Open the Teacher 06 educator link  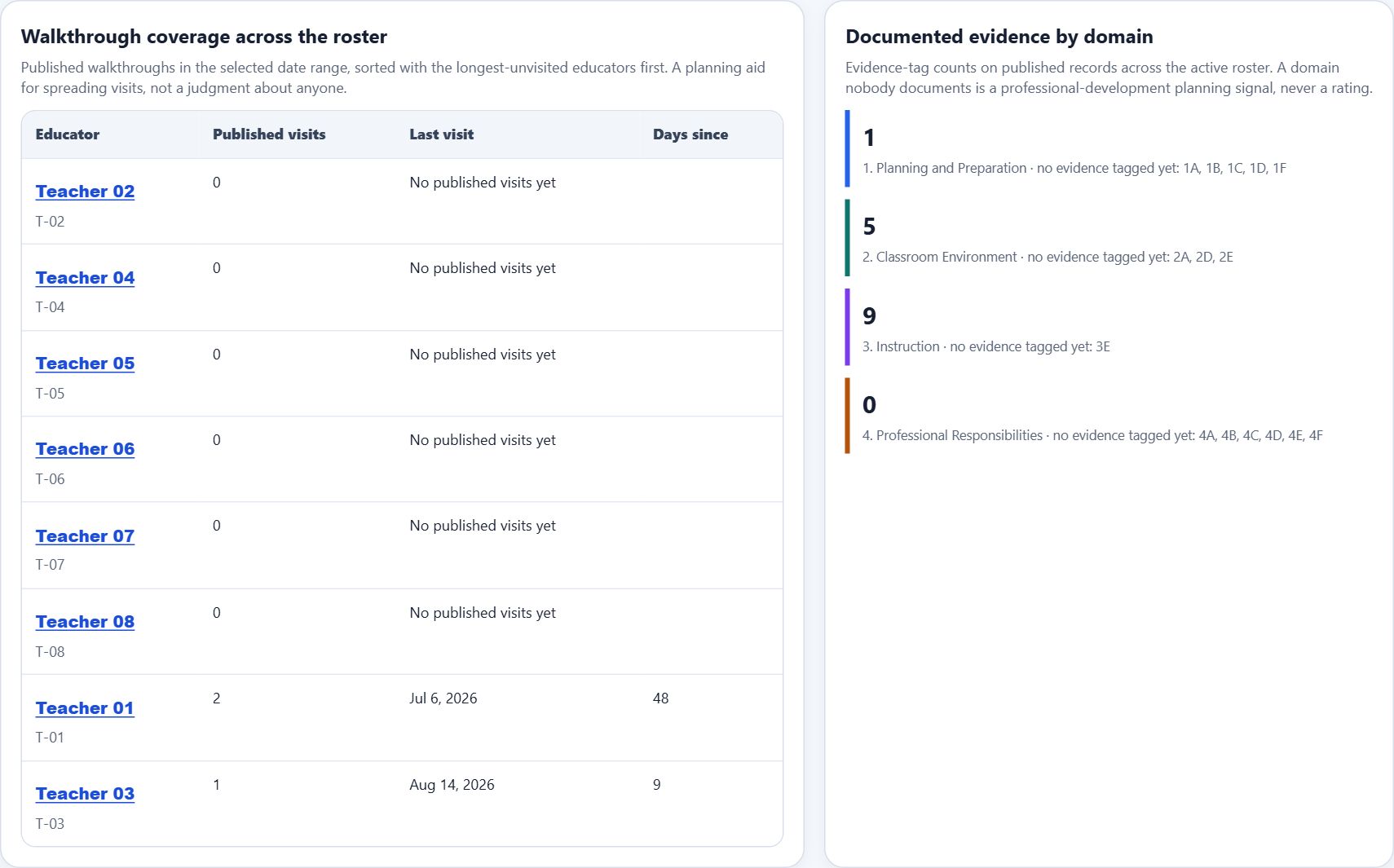pyautogui.click(x=85, y=449)
